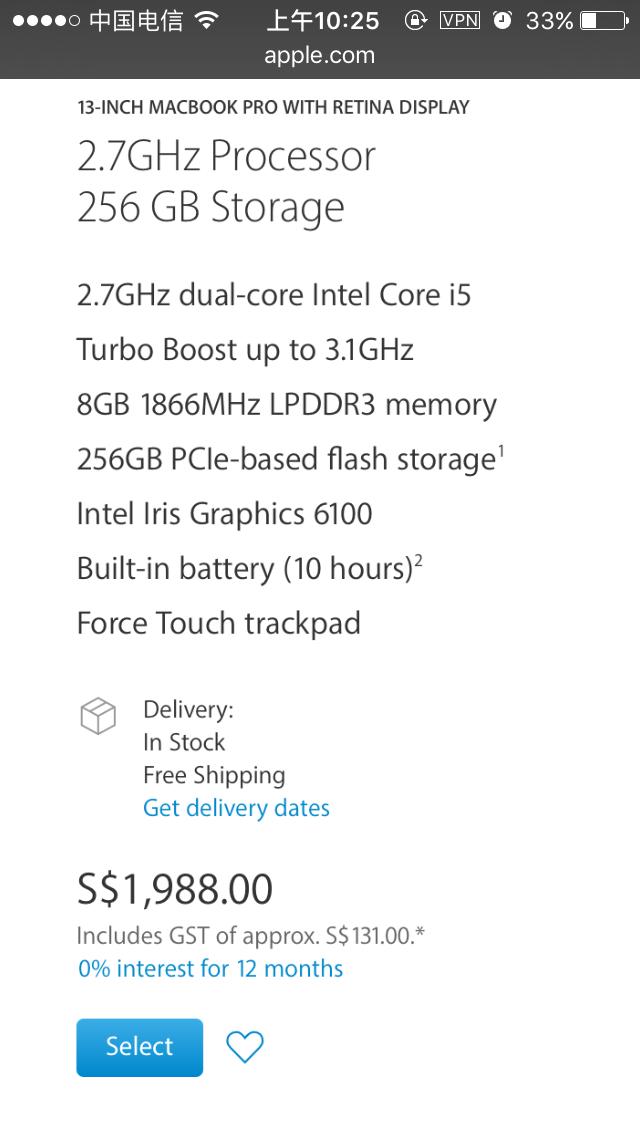Tap the battery icon in status bar
Viewport: 640px width, 1136px height.
point(603,20)
